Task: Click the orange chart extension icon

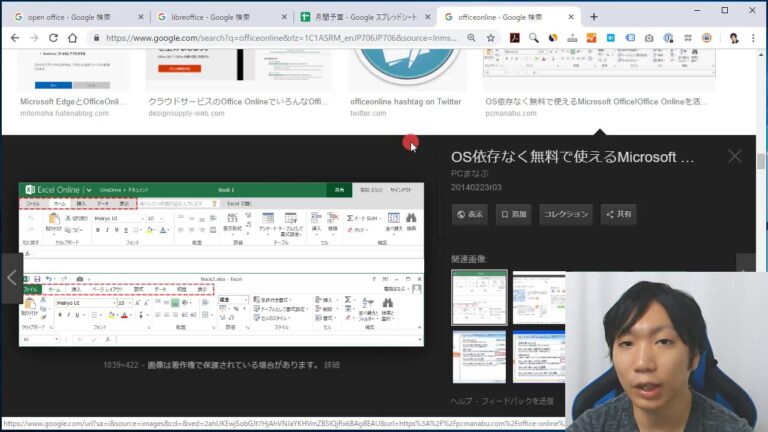Action: point(591,38)
